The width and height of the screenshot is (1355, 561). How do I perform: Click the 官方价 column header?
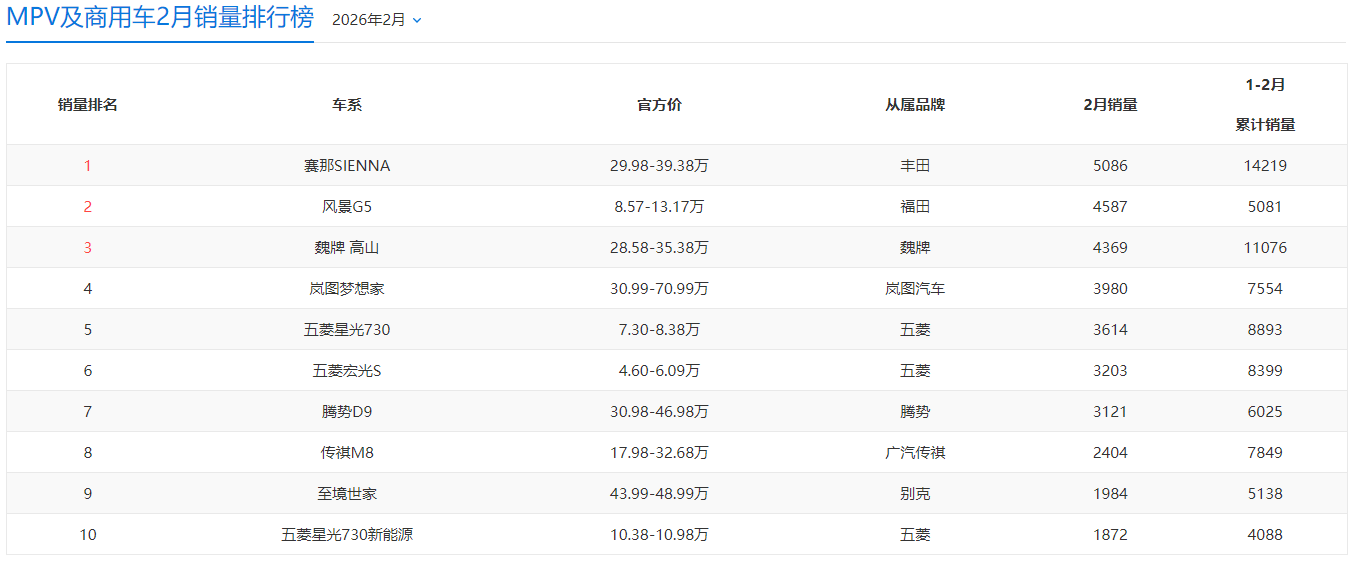point(659,105)
